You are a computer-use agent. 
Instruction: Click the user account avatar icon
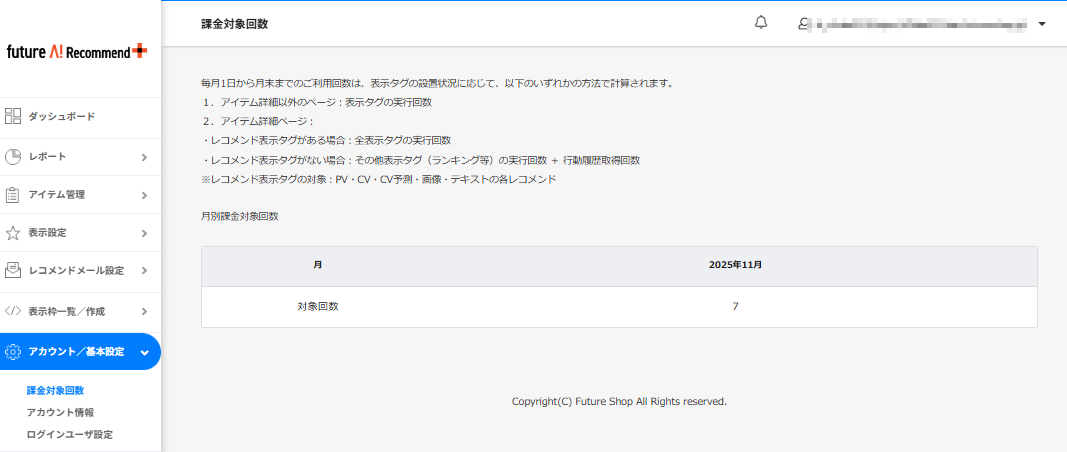(803, 23)
